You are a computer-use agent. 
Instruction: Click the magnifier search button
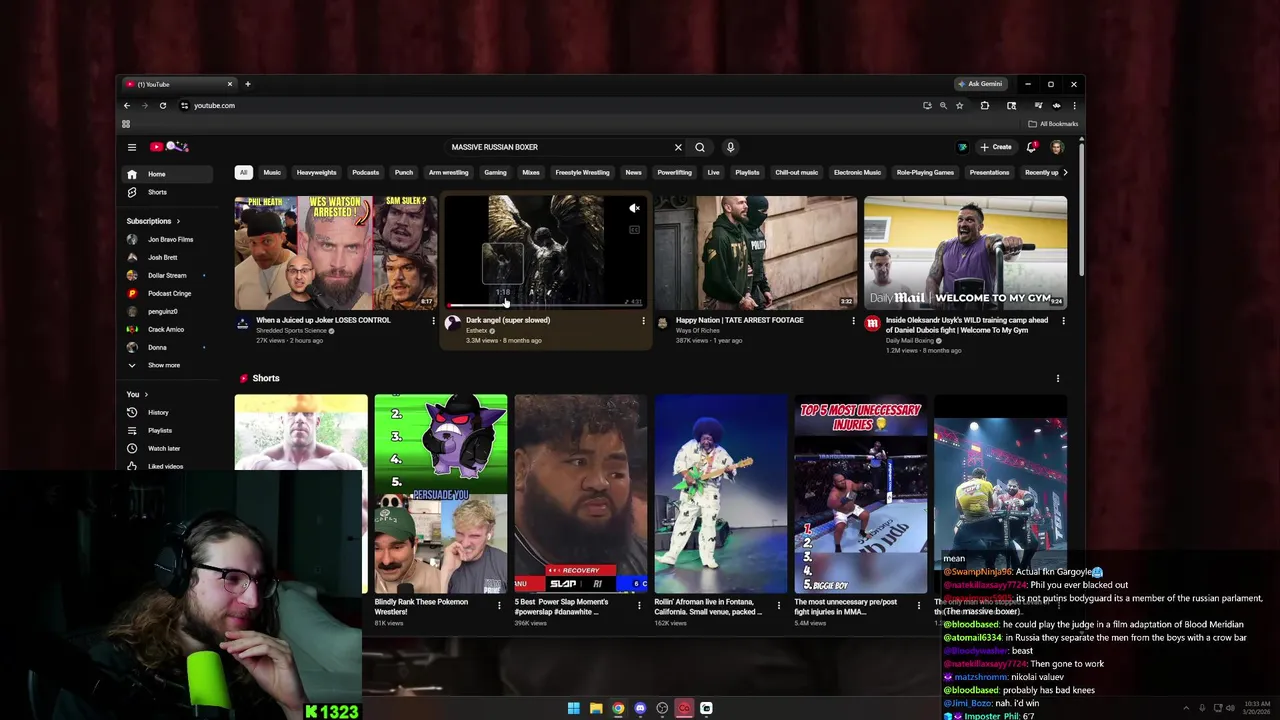point(700,147)
